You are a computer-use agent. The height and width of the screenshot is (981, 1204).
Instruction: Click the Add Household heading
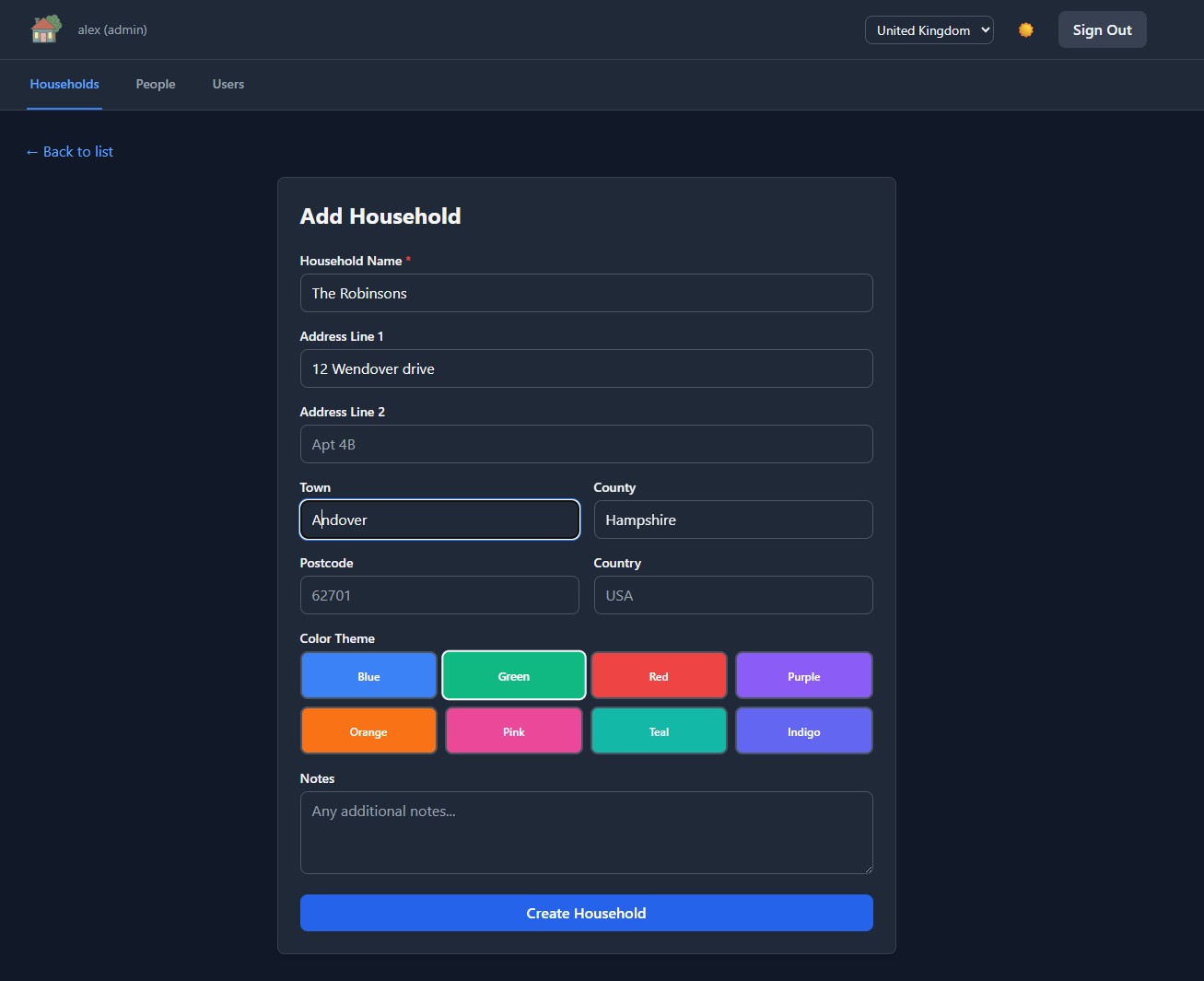click(380, 216)
